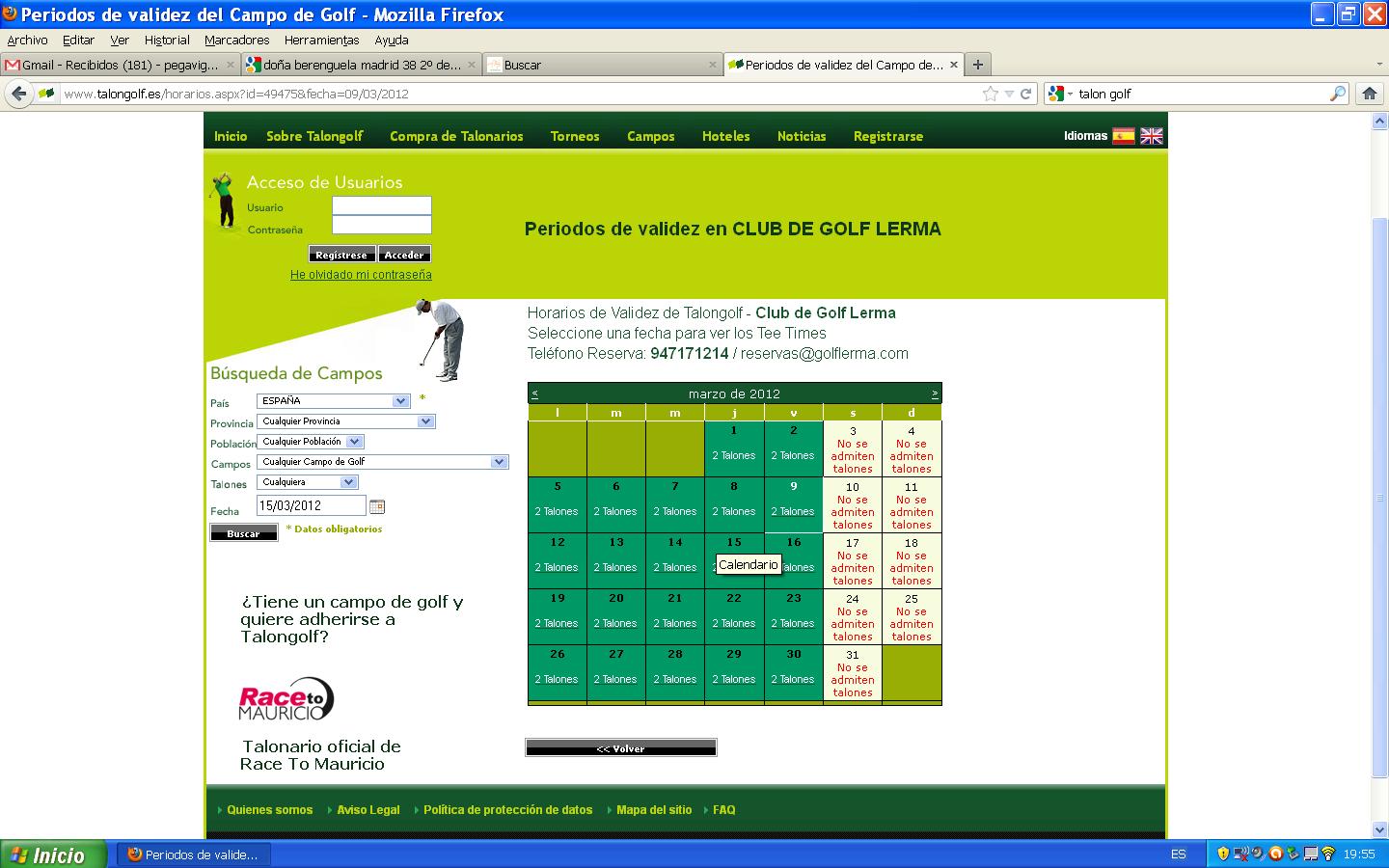1389x868 pixels.
Task: Open the Archivo menu
Action: 27,40
